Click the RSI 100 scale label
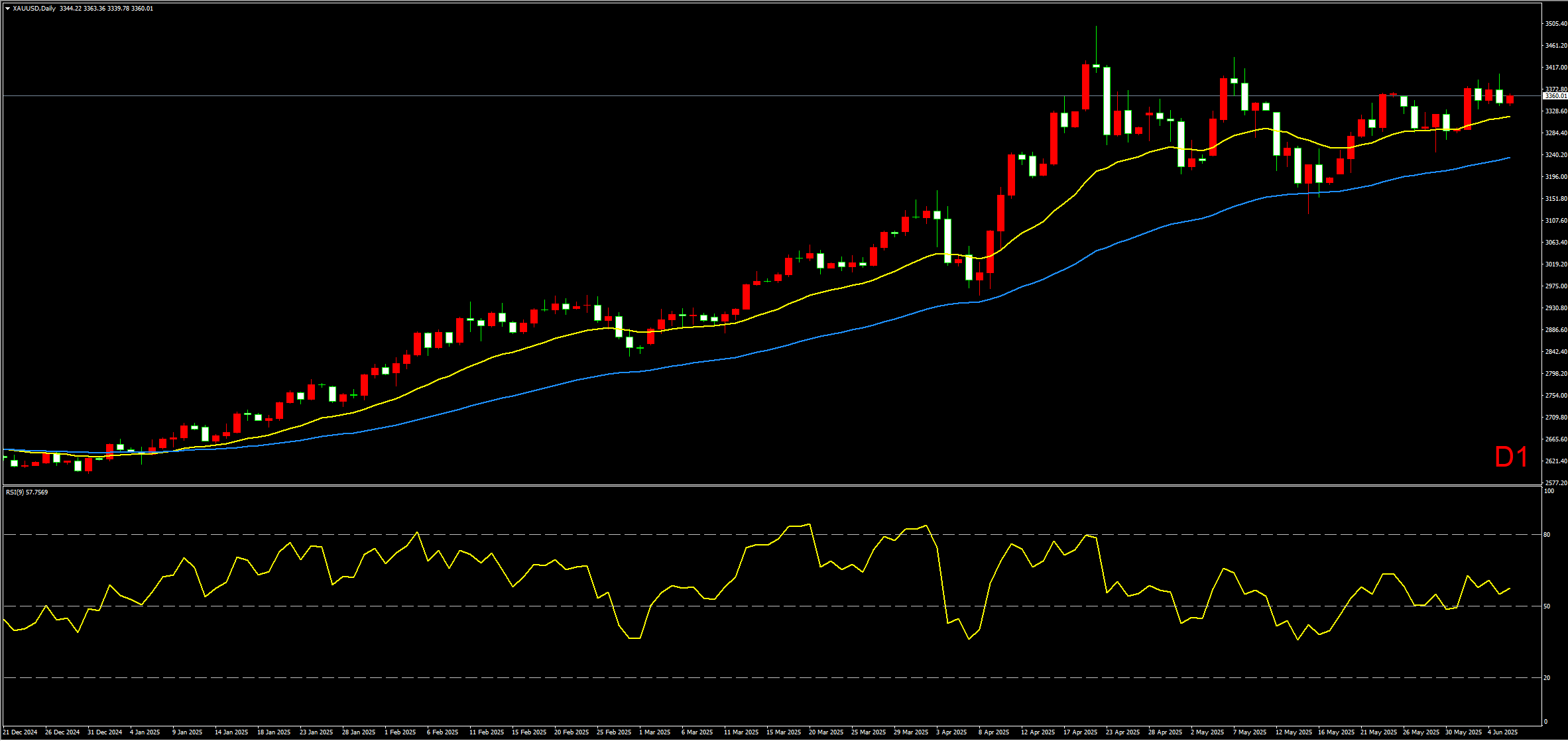Screen dimensions: 1568x741 [x=1549, y=491]
